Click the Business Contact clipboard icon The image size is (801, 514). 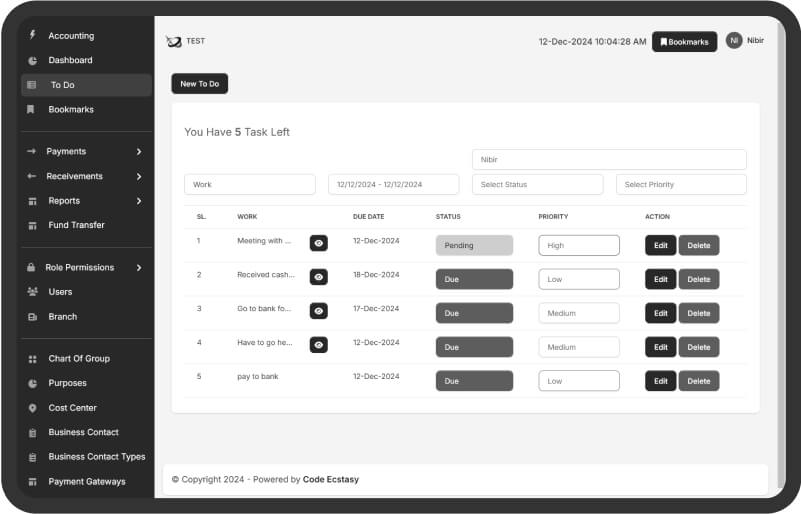tap(32, 433)
